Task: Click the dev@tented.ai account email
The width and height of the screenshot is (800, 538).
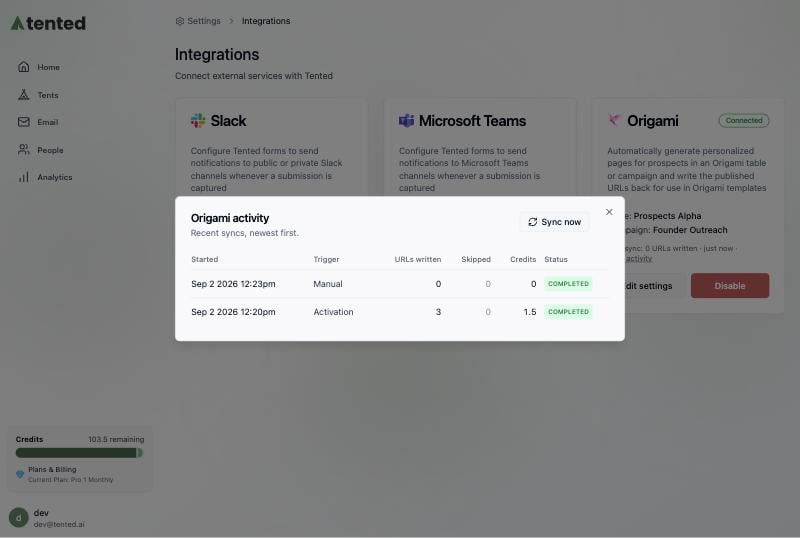Action: [59, 524]
